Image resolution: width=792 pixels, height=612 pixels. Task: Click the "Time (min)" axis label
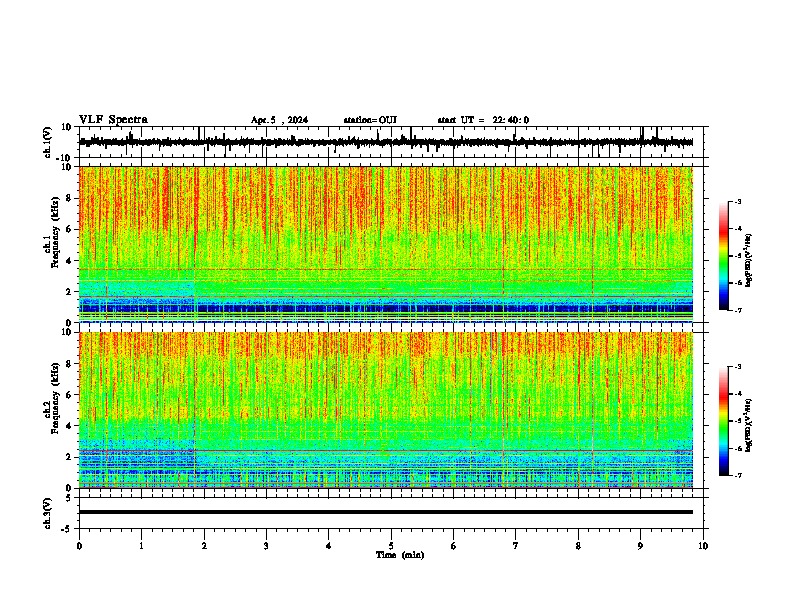(400, 555)
